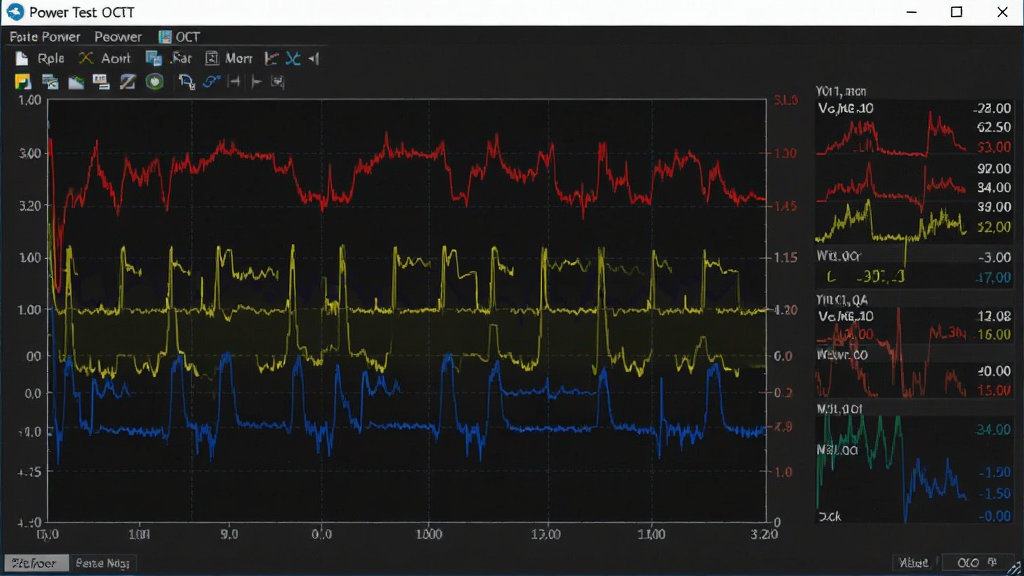
Task: Click the value 12.08 in the second panel
Action: pos(993,316)
